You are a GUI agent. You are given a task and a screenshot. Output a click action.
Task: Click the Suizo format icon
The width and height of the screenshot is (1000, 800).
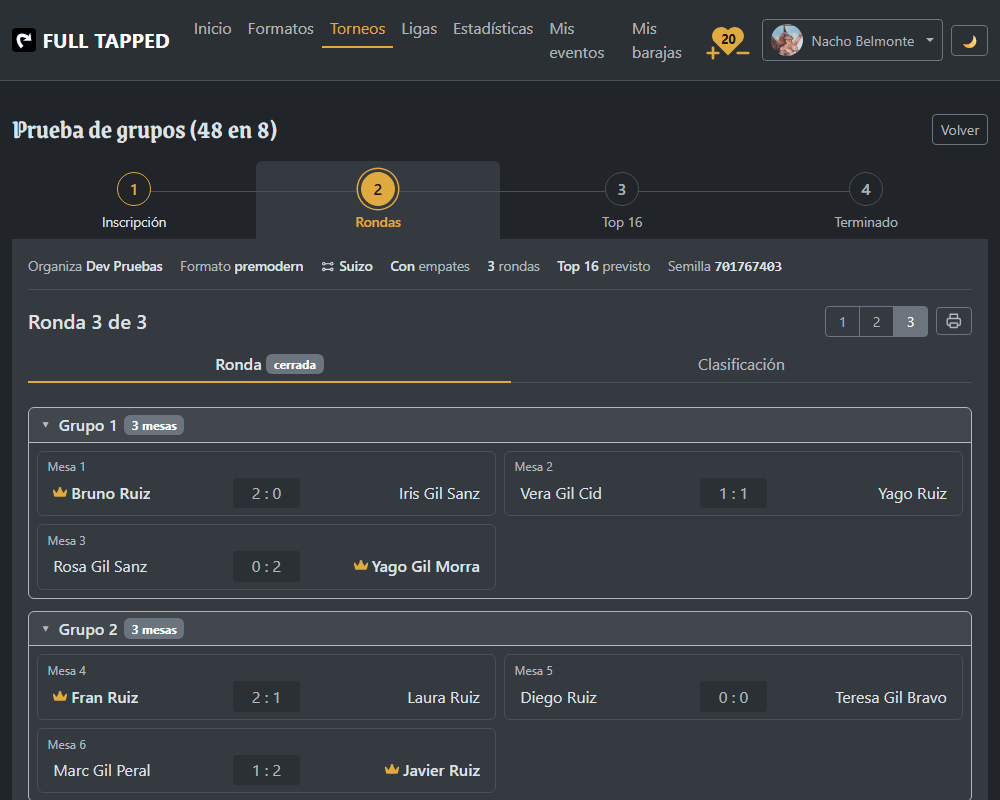pyautogui.click(x=327, y=266)
